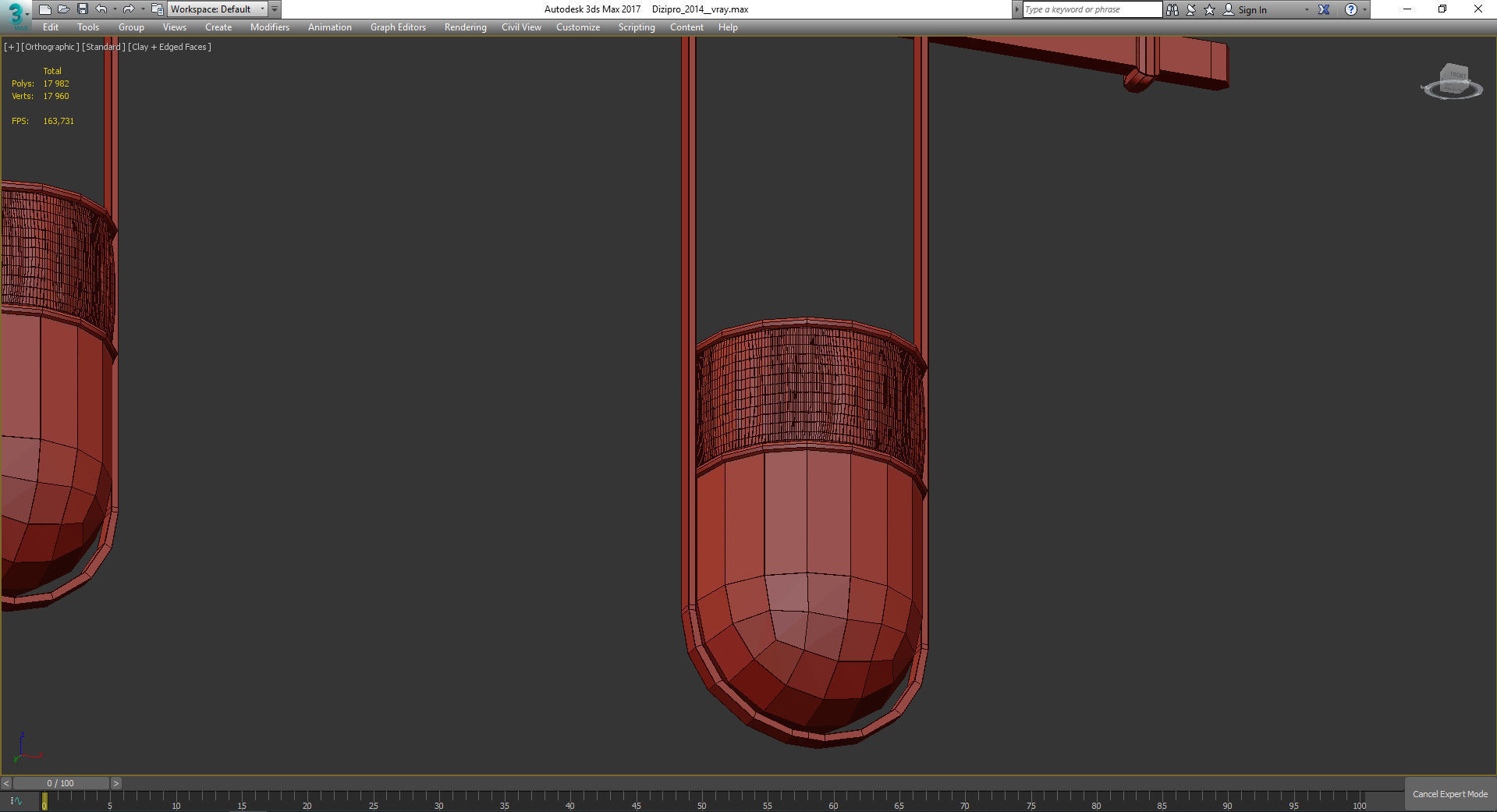Click Sign In
The width and height of the screenshot is (1497, 812).
pos(1252,10)
